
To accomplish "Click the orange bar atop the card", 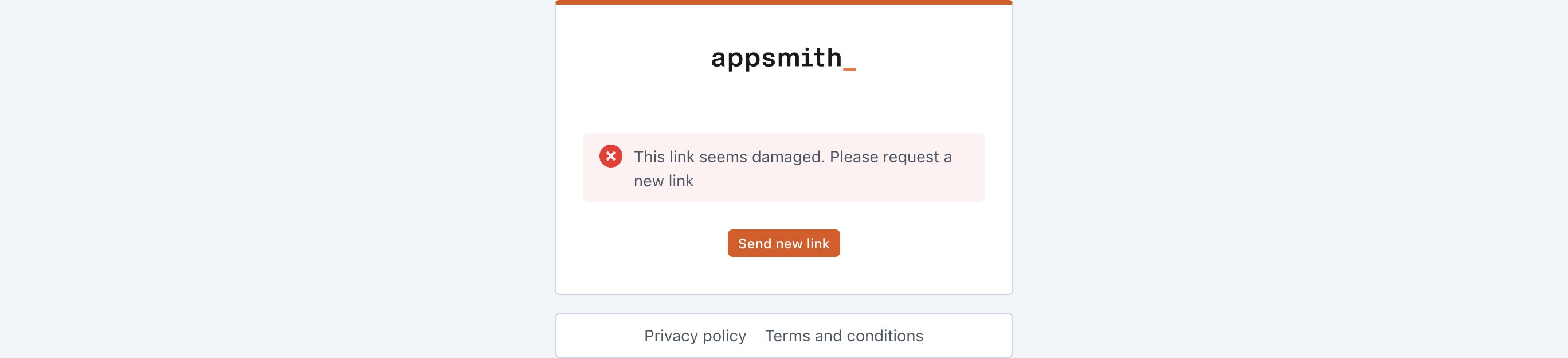I will [x=783, y=2].
